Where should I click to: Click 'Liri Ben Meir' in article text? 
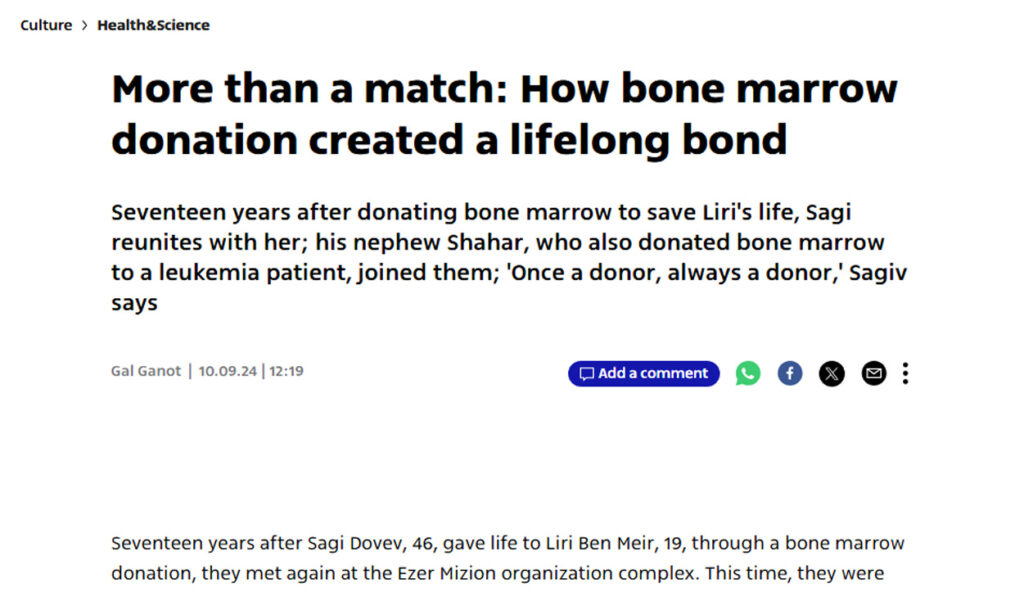[x=588, y=544]
